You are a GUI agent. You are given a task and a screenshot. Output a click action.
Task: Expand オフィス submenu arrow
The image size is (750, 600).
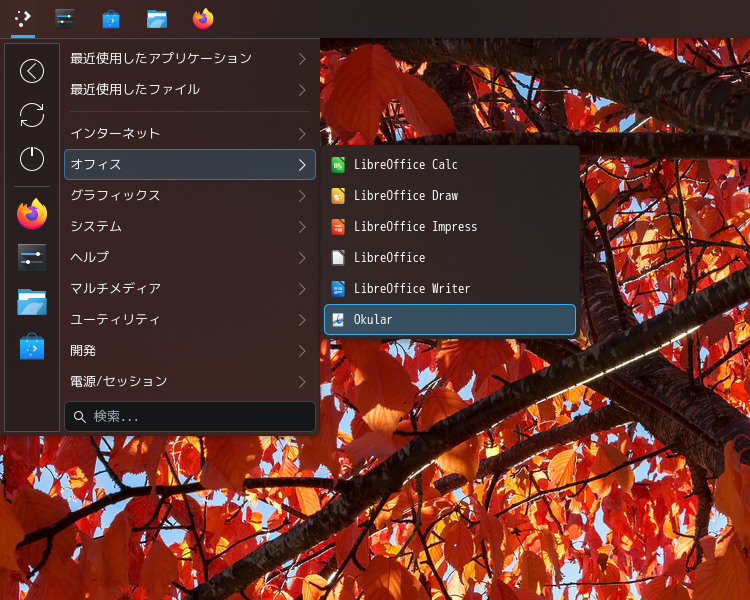coord(302,165)
